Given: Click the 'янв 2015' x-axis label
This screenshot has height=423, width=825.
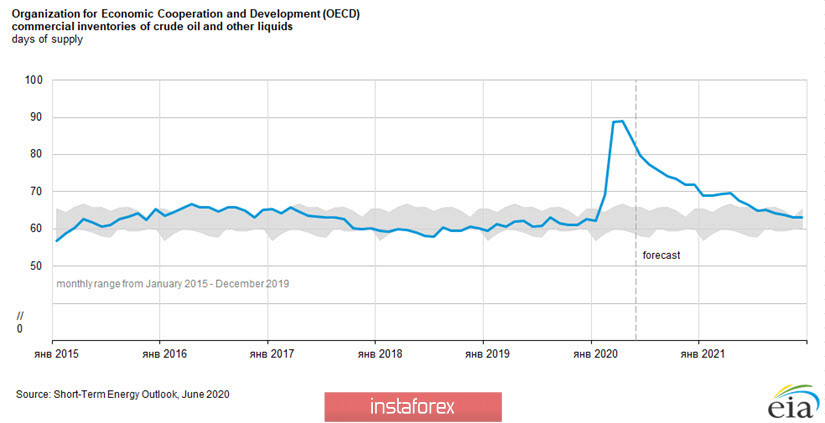Looking at the screenshot, I should 52,353.
